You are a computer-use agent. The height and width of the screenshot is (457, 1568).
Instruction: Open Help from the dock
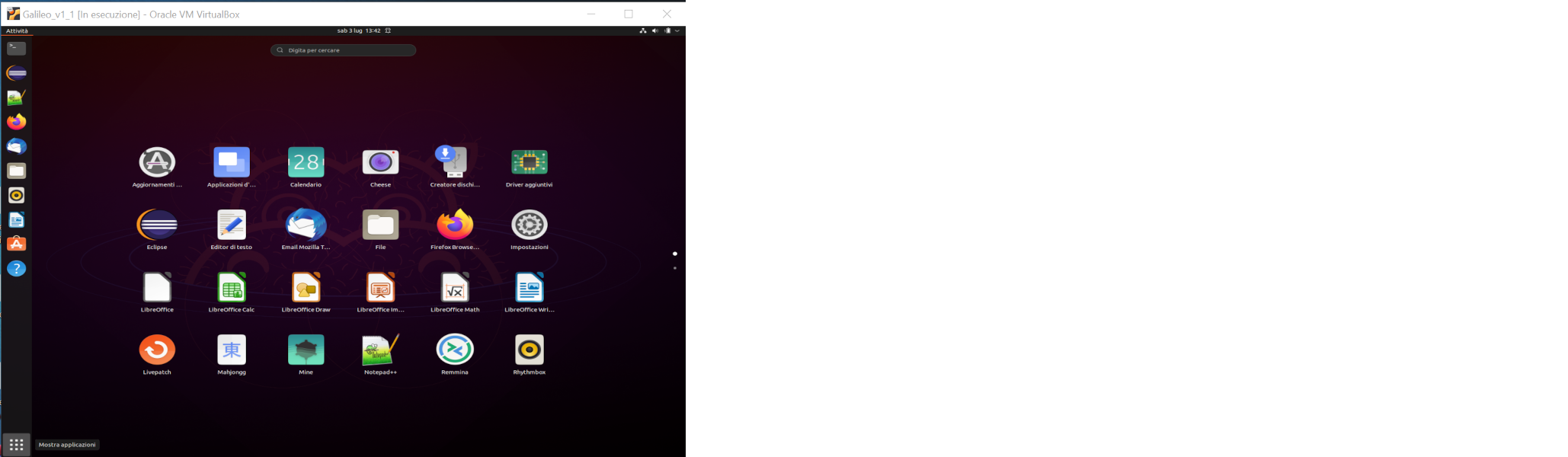[17, 268]
